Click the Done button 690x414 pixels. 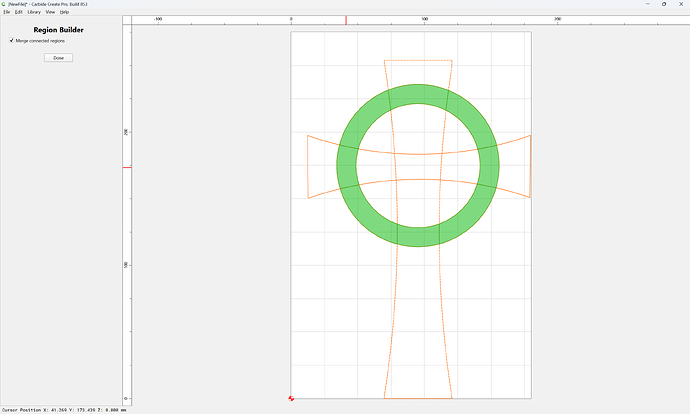point(59,58)
